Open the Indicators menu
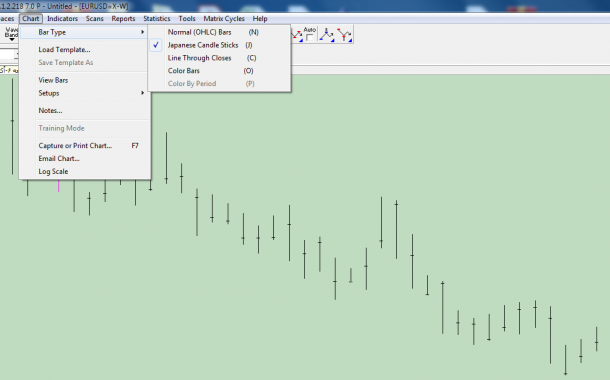This screenshot has height=380, width=610. pos(62,19)
